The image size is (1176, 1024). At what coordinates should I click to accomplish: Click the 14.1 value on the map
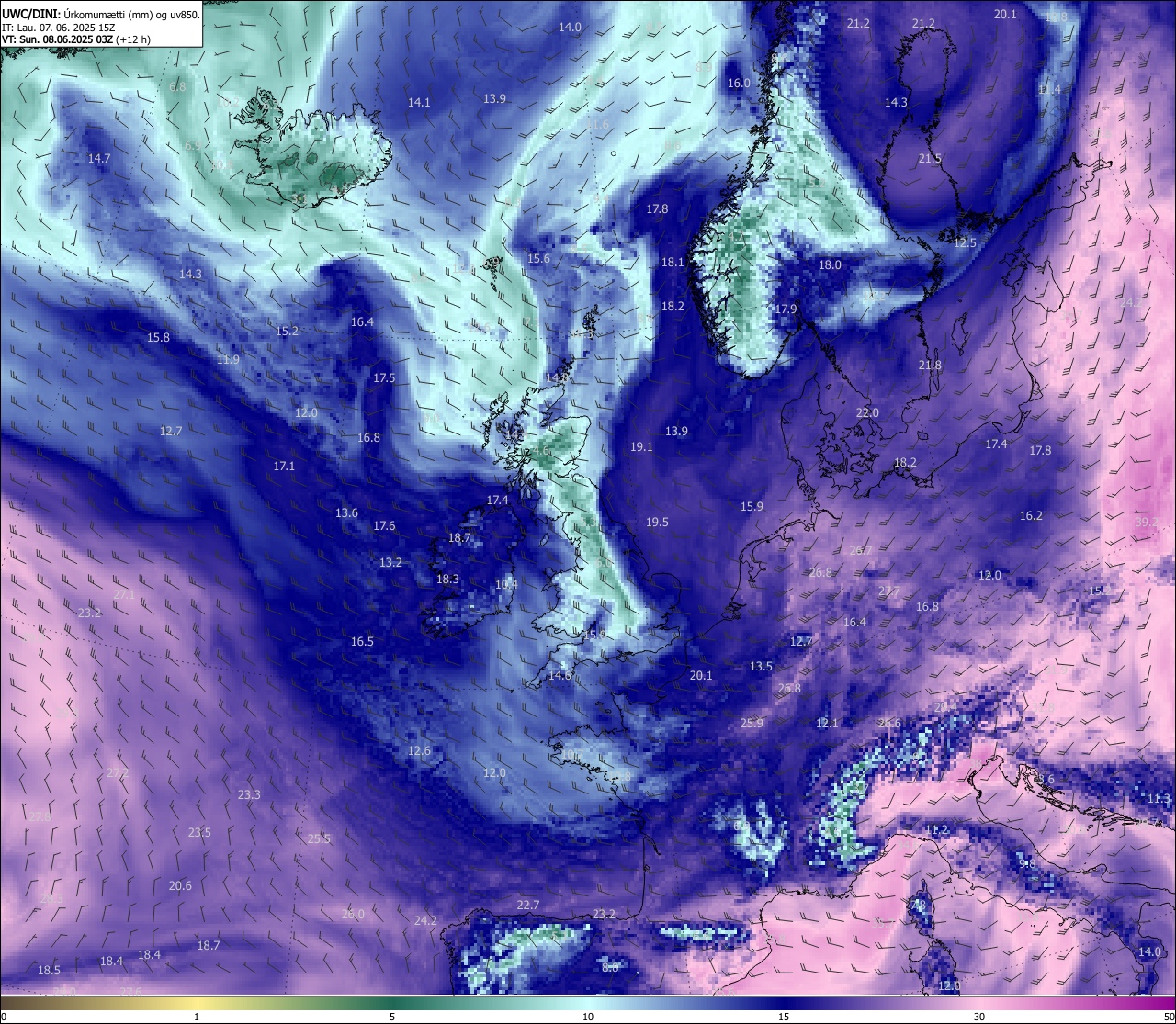(419, 103)
